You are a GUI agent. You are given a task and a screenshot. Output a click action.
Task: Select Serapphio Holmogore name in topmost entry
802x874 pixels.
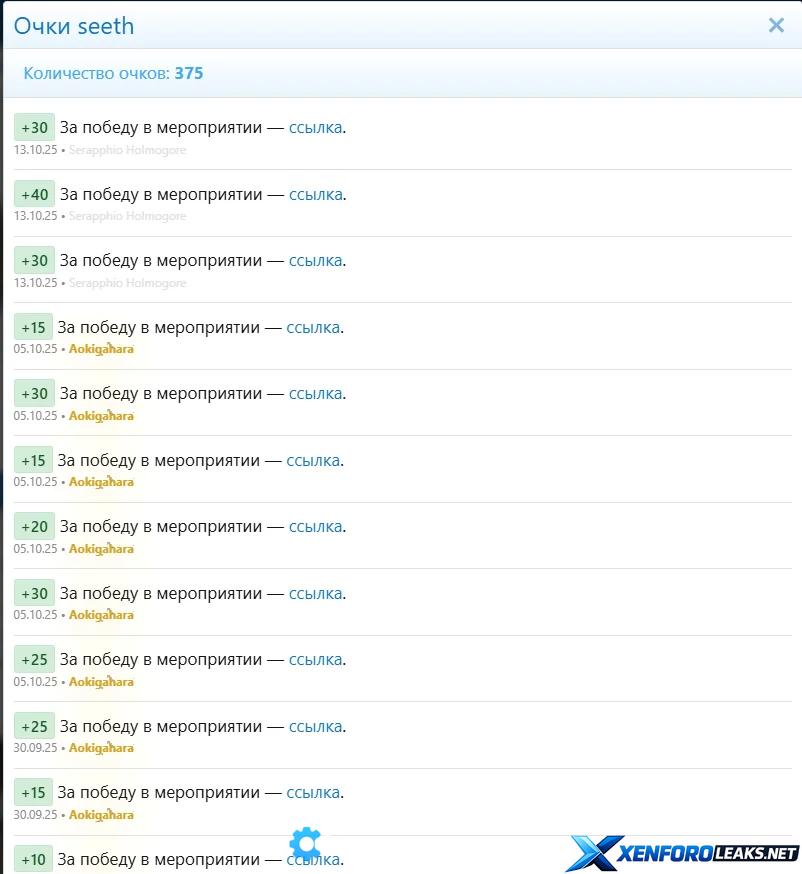127,150
